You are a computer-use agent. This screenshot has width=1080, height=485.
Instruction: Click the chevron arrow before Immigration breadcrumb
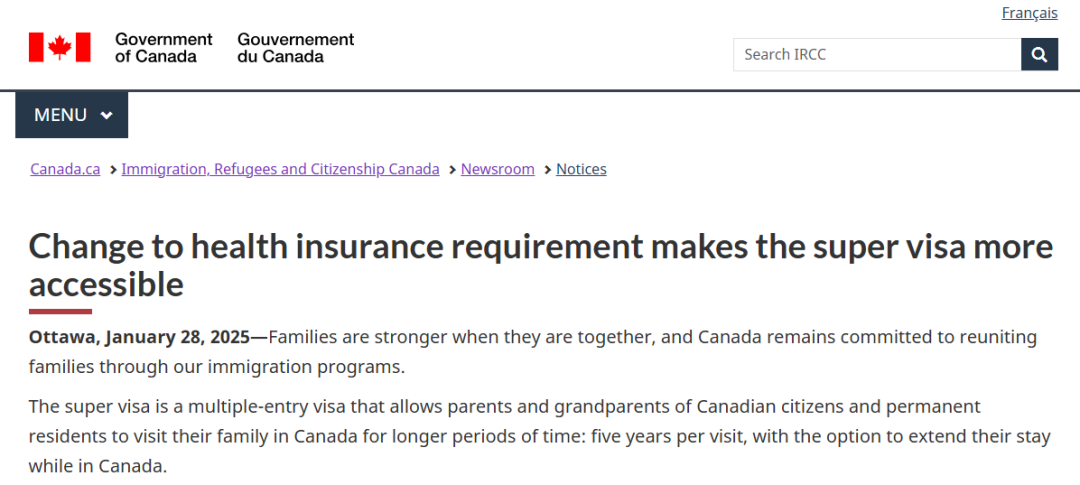(113, 169)
